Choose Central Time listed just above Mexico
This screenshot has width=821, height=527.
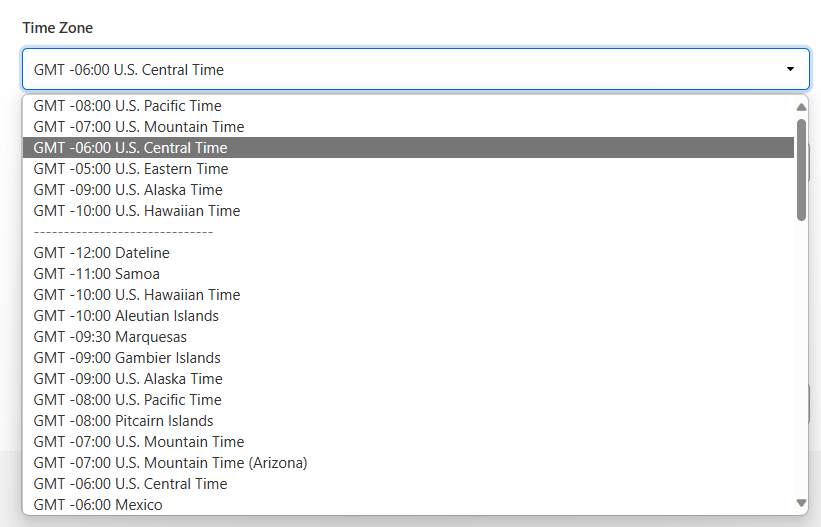point(130,484)
